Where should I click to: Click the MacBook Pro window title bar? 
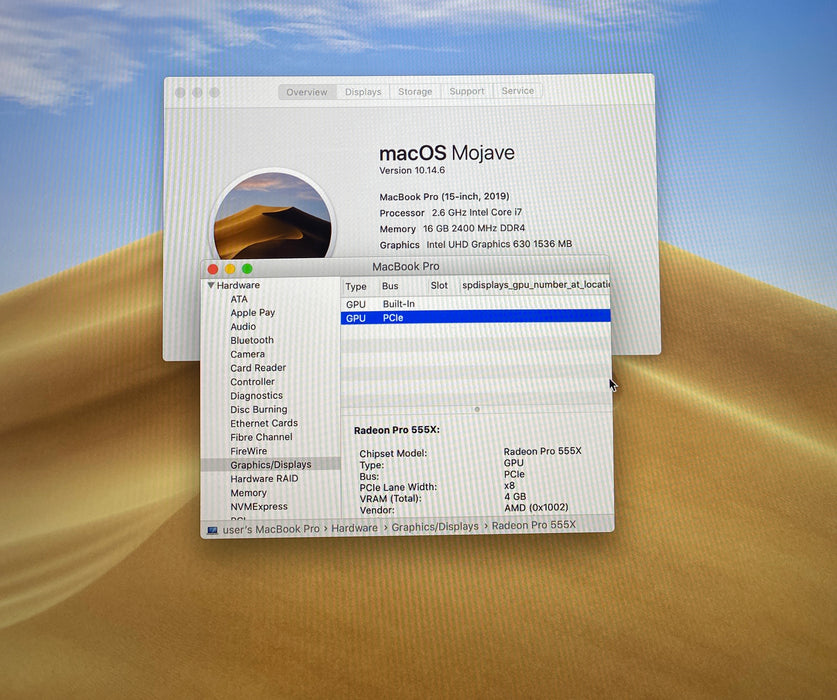[406, 266]
